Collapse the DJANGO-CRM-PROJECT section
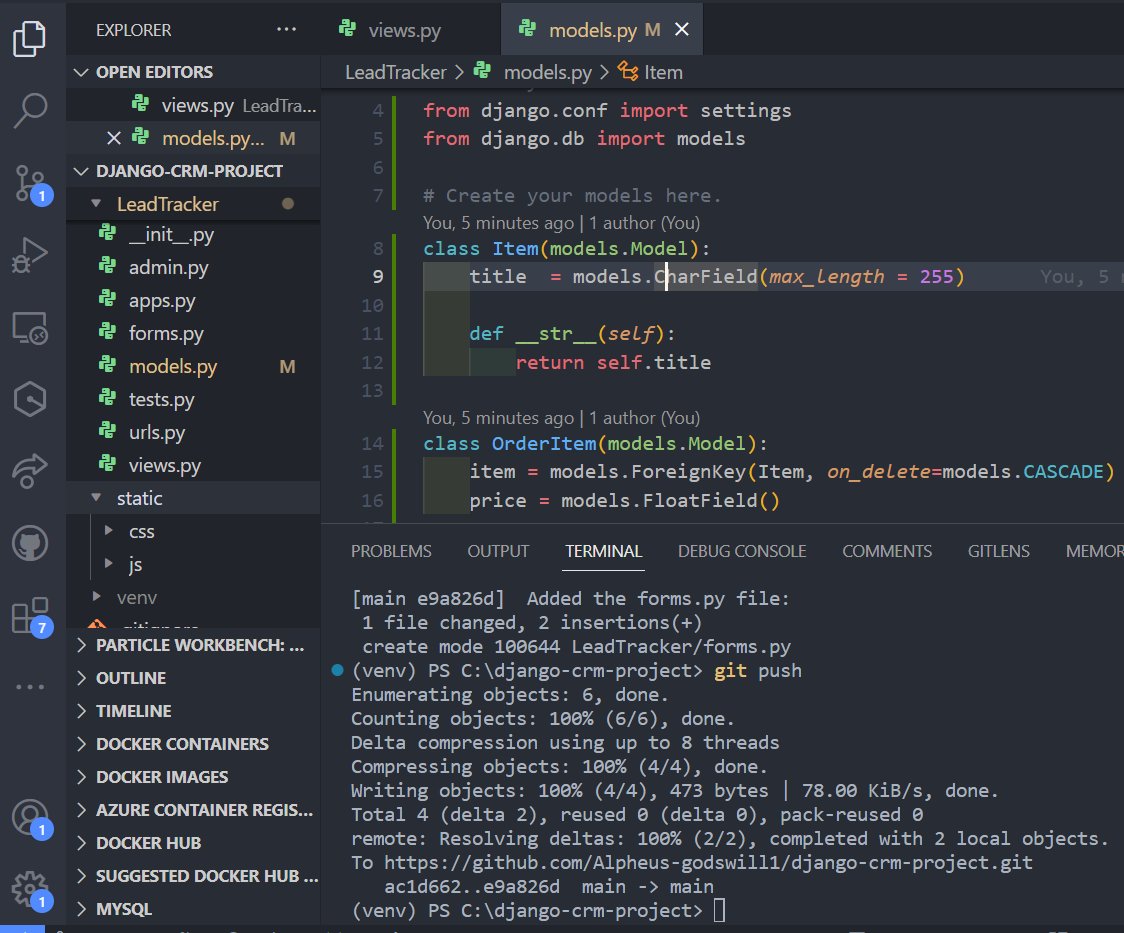This screenshot has height=933, width=1124. (194, 171)
